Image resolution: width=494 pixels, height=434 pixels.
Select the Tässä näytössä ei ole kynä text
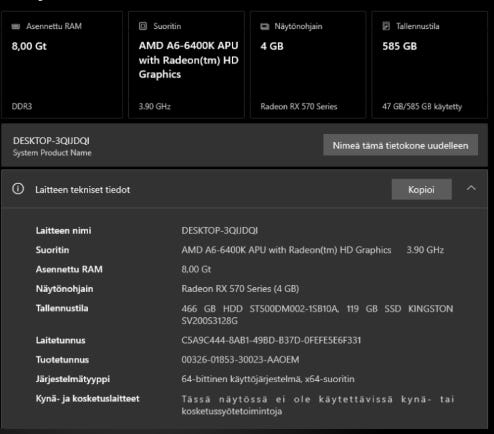click(318, 405)
